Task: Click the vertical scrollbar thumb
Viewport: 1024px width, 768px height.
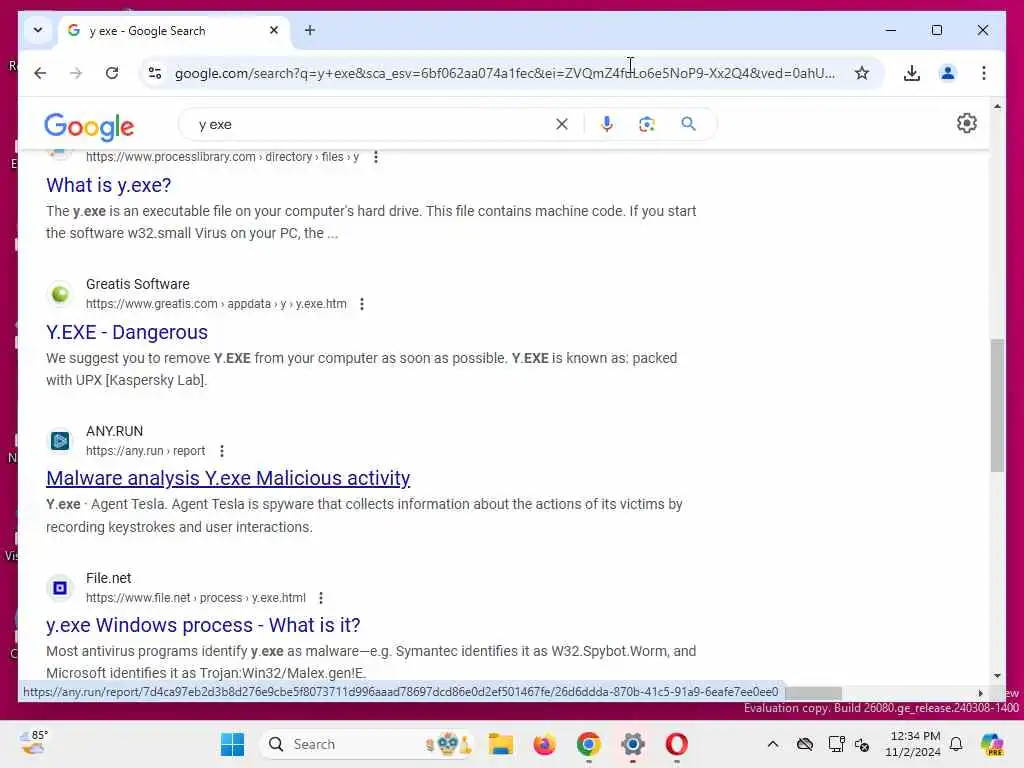Action: [997, 405]
